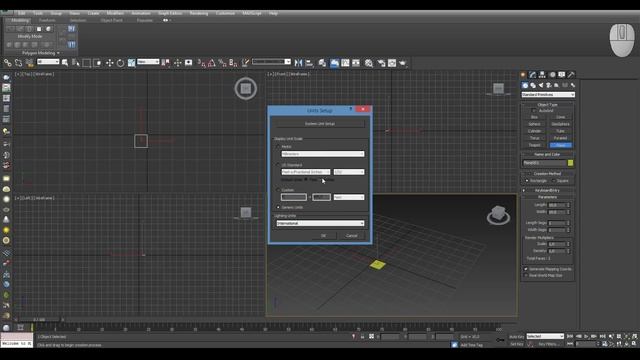Select the Custom radio button
The width and height of the screenshot is (640, 360).
[x=278, y=190]
